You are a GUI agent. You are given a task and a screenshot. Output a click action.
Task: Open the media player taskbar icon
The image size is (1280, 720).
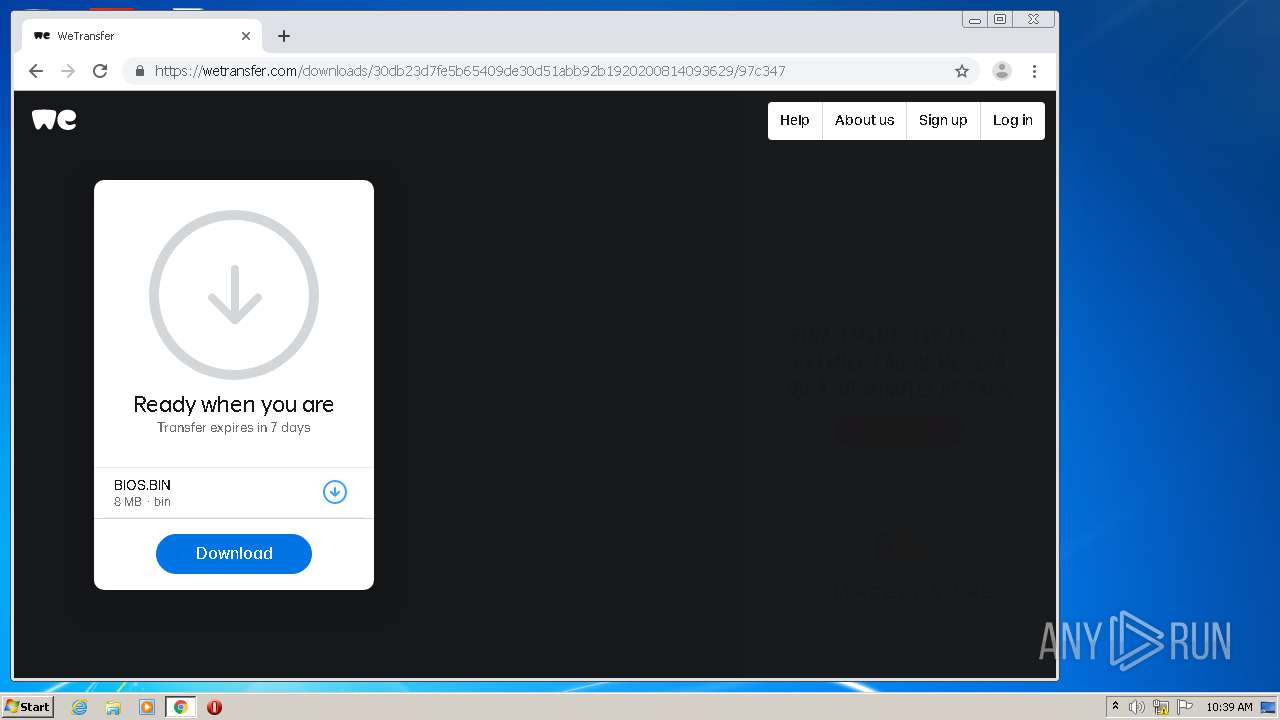(147, 707)
